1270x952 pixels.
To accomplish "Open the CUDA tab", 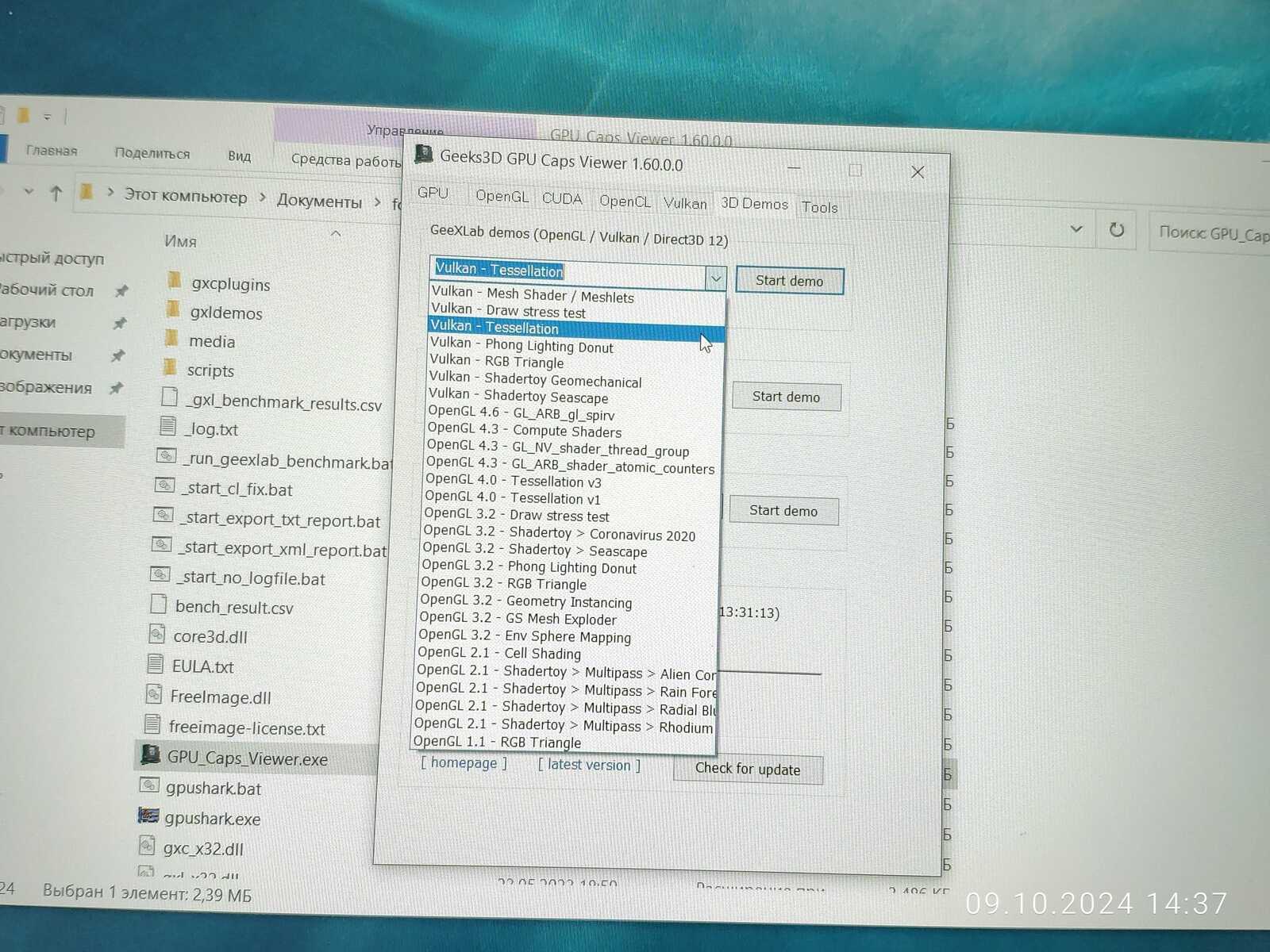I will tap(562, 198).
